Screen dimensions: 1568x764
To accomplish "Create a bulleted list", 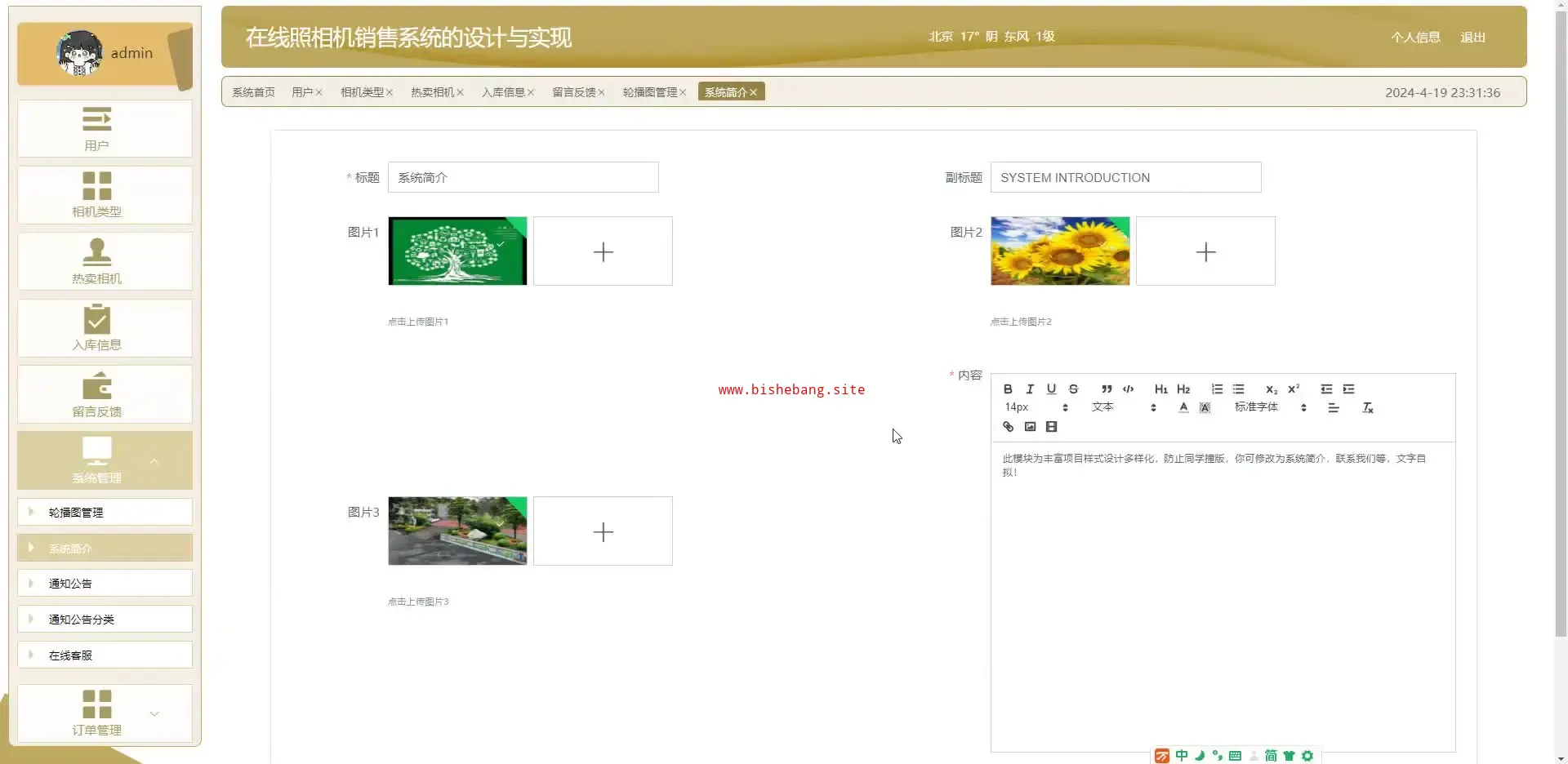I will click(x=1238, y=389).
